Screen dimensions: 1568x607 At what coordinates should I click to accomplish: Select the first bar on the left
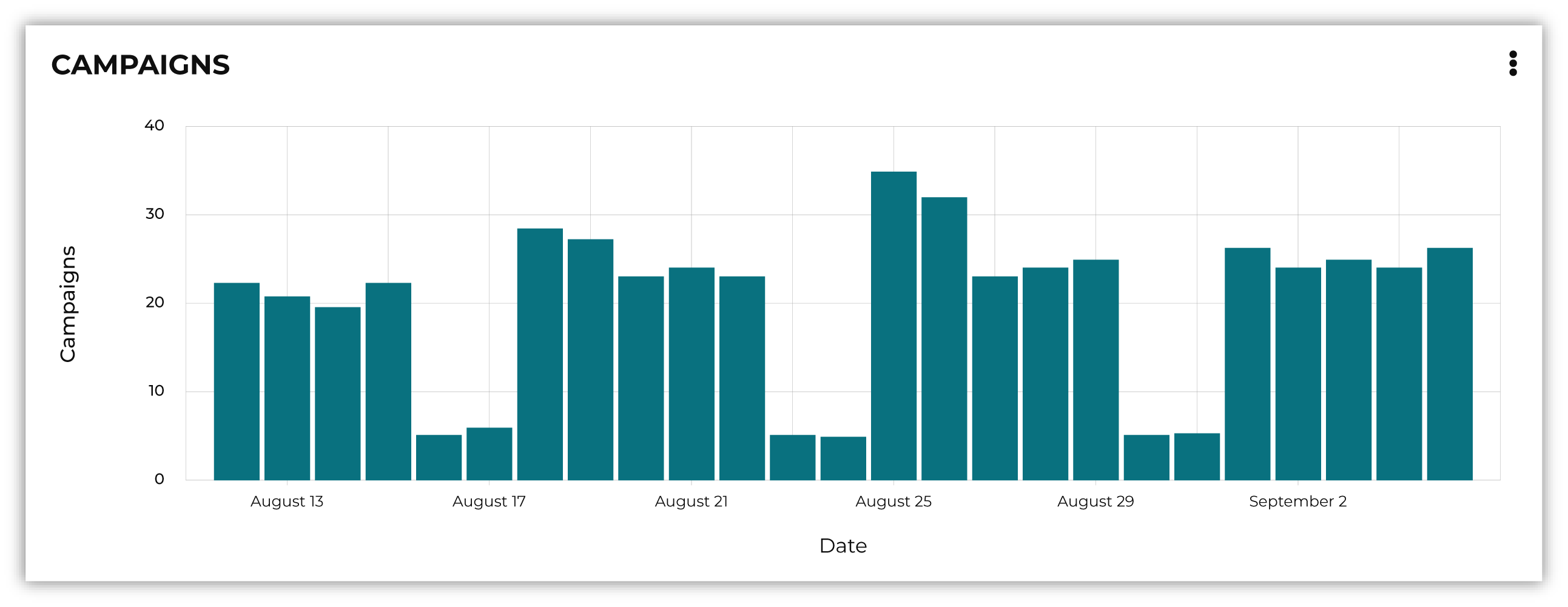[x=237, y=381]
